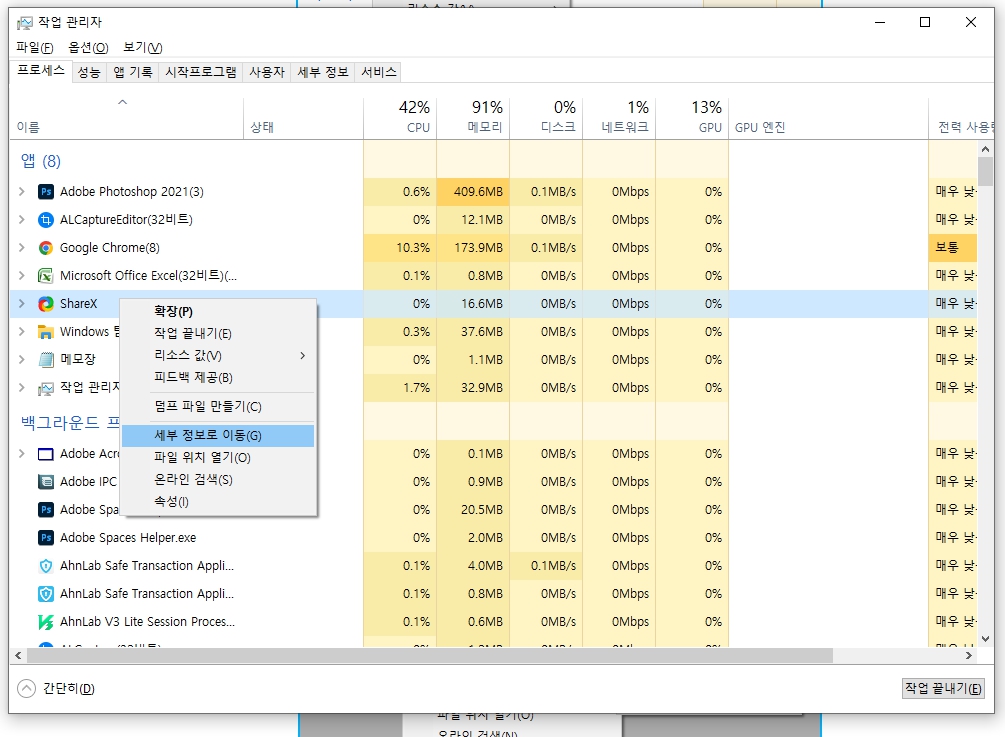Click the Windows Explorer folder icon
Viewport: 1005px width, 737px height.
pyautogui.click(x=46, y=332)
